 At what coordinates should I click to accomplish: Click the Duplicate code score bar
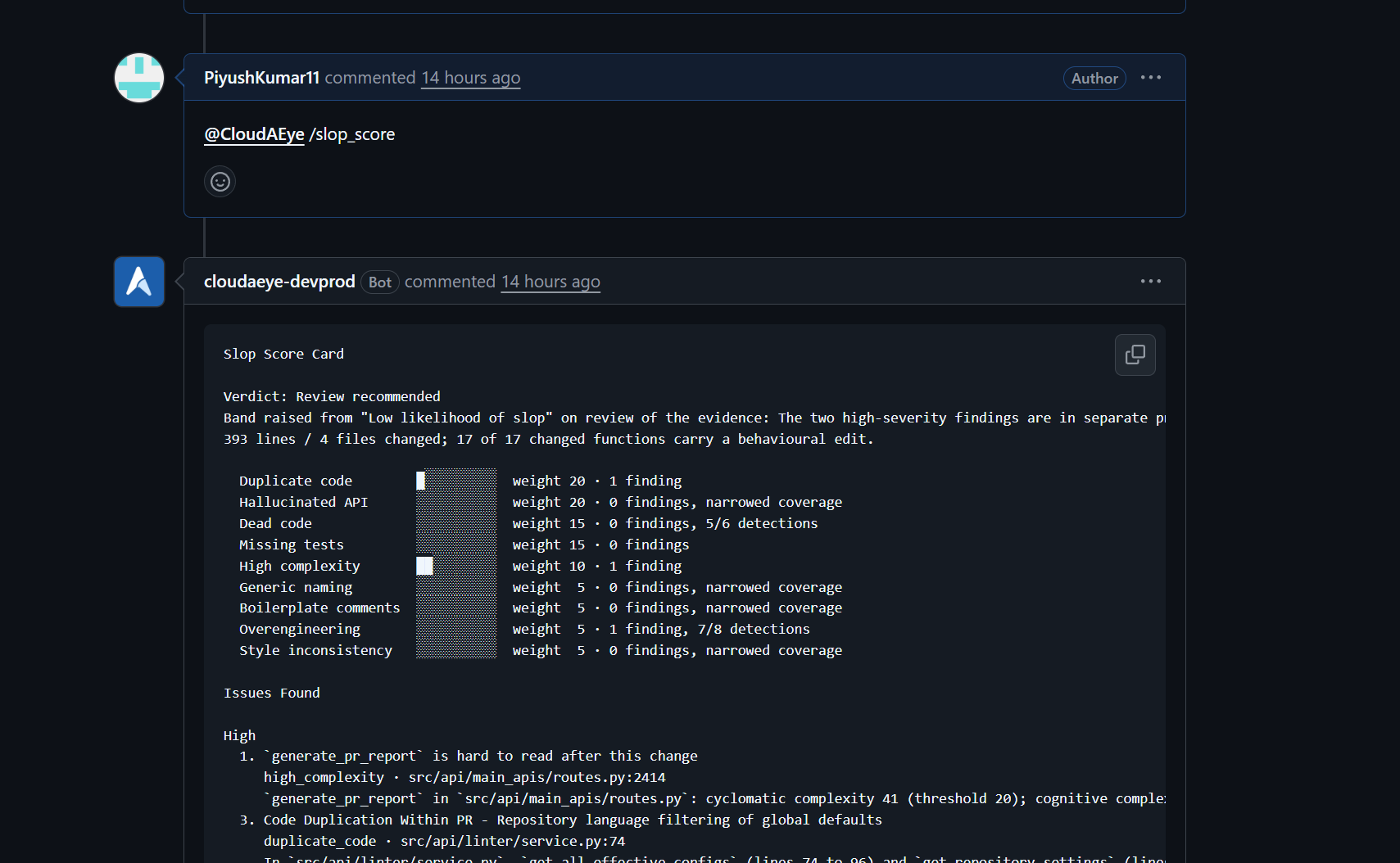pyautogui.click(x=456, y=481)
